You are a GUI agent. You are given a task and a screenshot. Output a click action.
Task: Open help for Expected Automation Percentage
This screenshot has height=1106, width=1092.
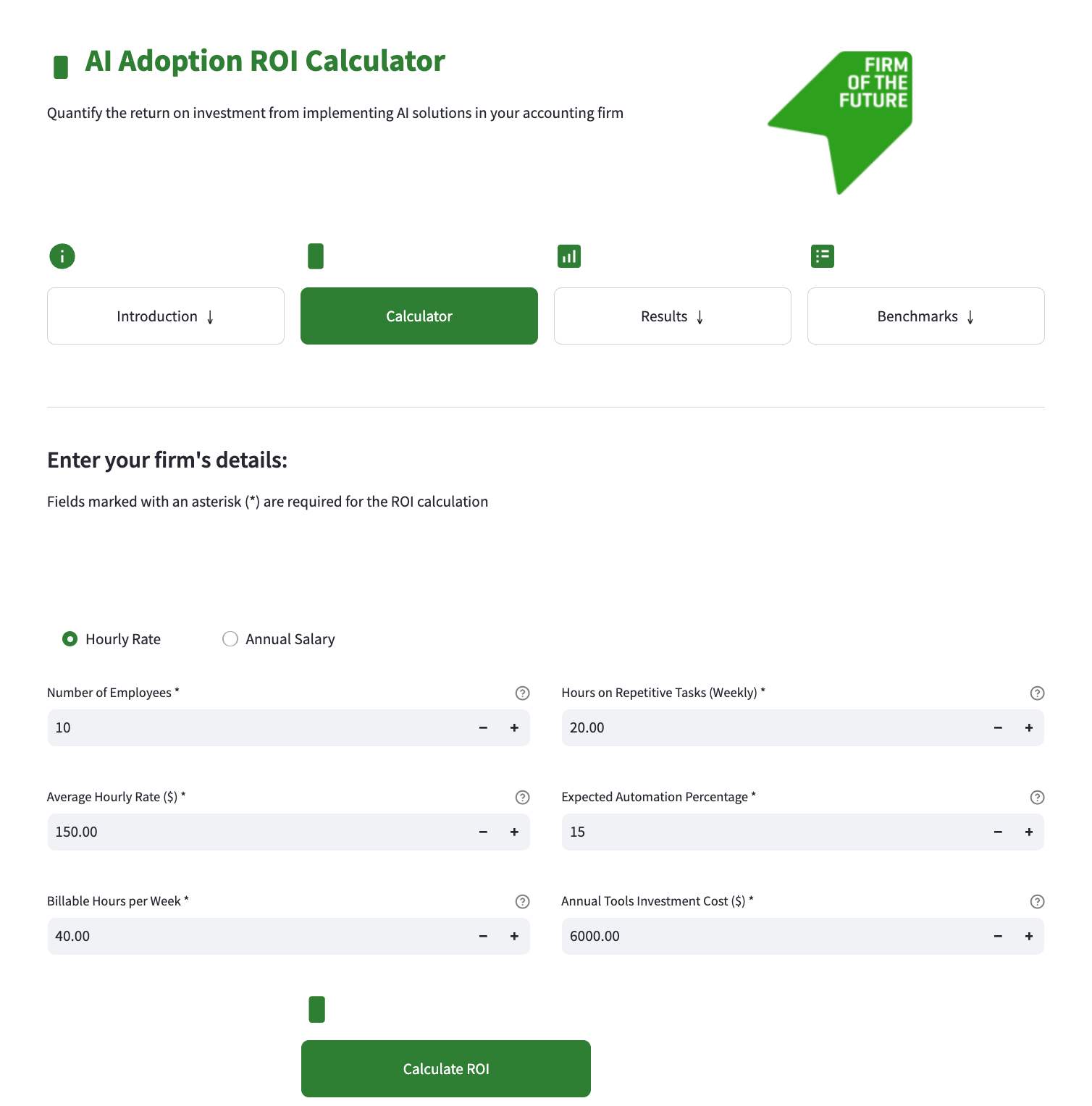pos(1037,797)
